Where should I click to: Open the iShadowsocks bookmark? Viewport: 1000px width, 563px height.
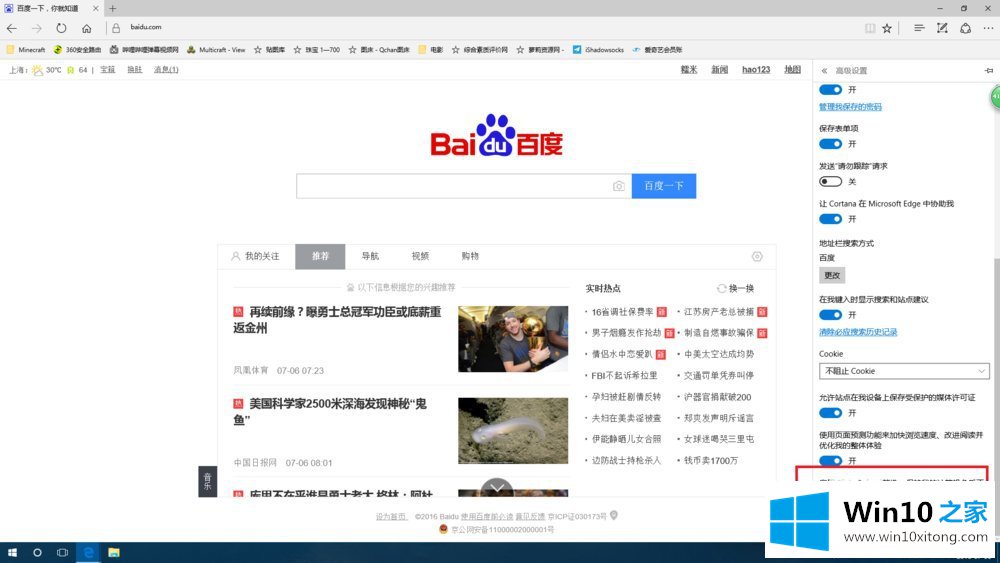point(598,50)
